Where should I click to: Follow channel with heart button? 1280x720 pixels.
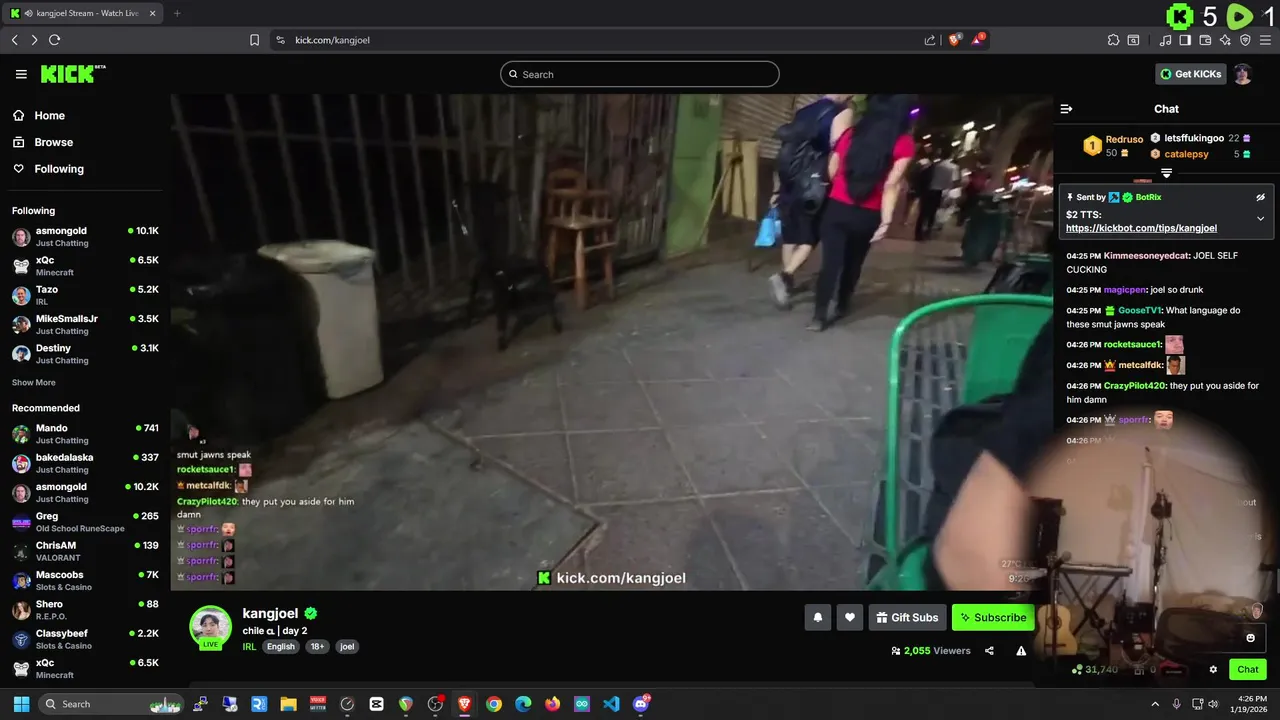coord(849,618)
